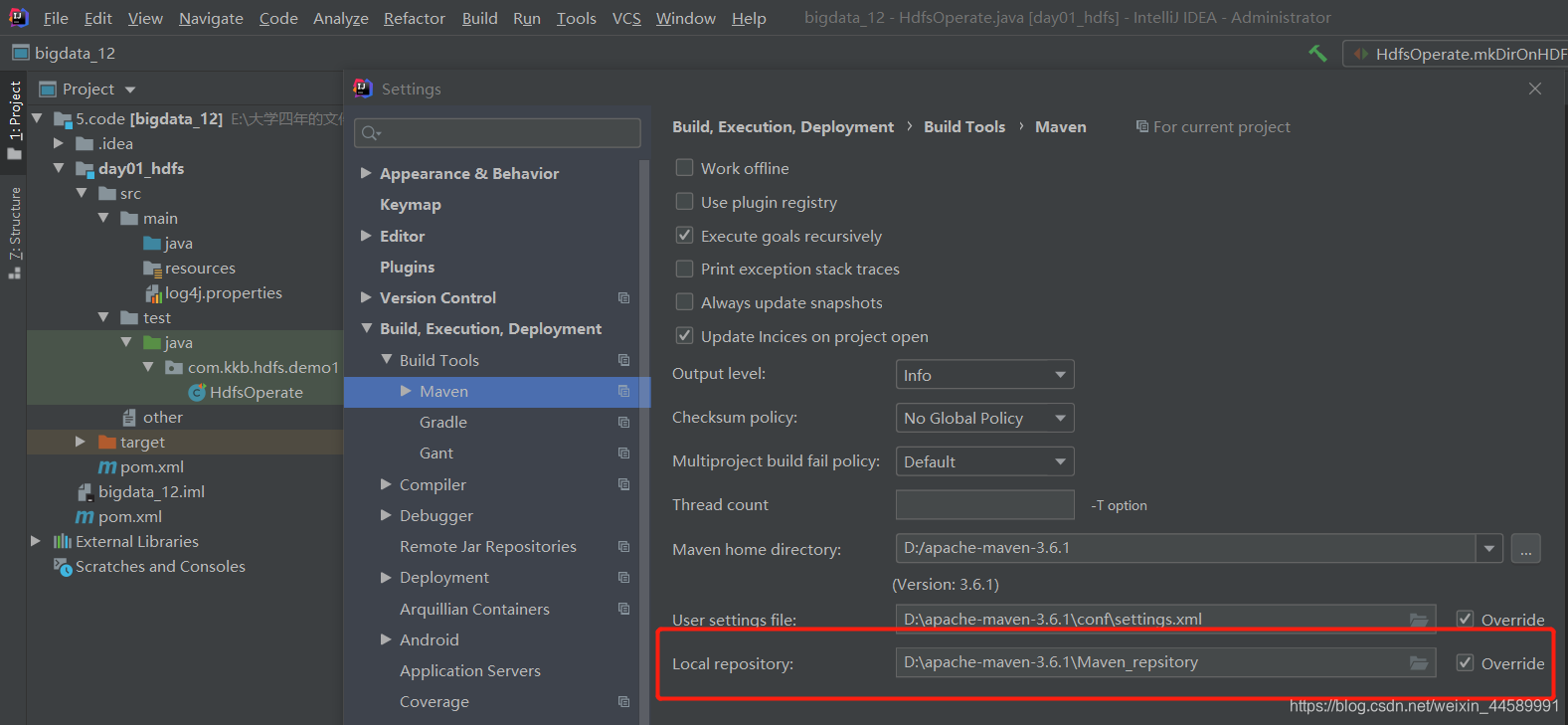Click the project-level icon beside Build Tools
The height and width of the screenshot is (725, 1568).
623,360
